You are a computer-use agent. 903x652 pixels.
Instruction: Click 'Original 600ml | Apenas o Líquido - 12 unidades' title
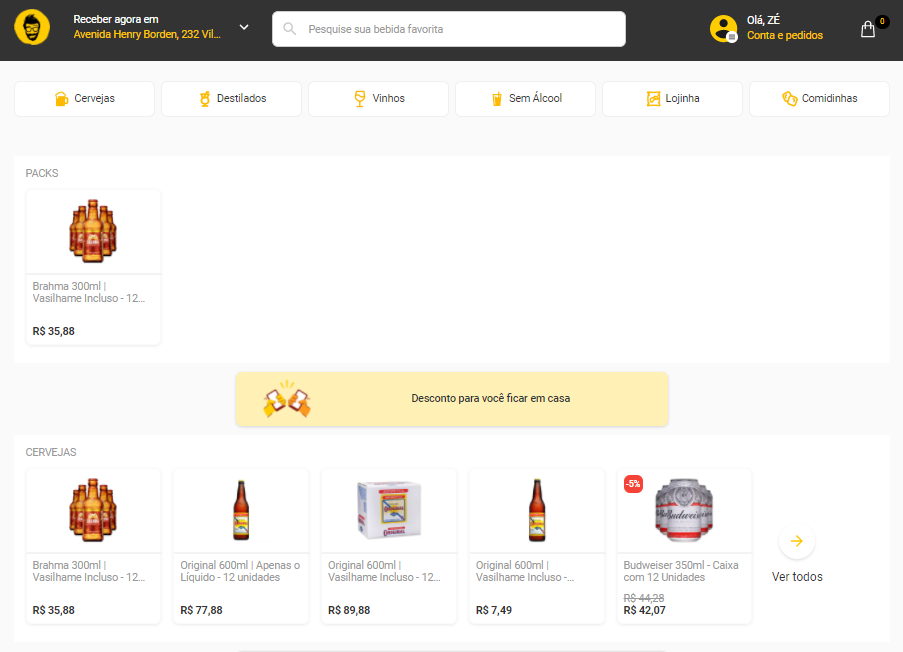[240, 571]
